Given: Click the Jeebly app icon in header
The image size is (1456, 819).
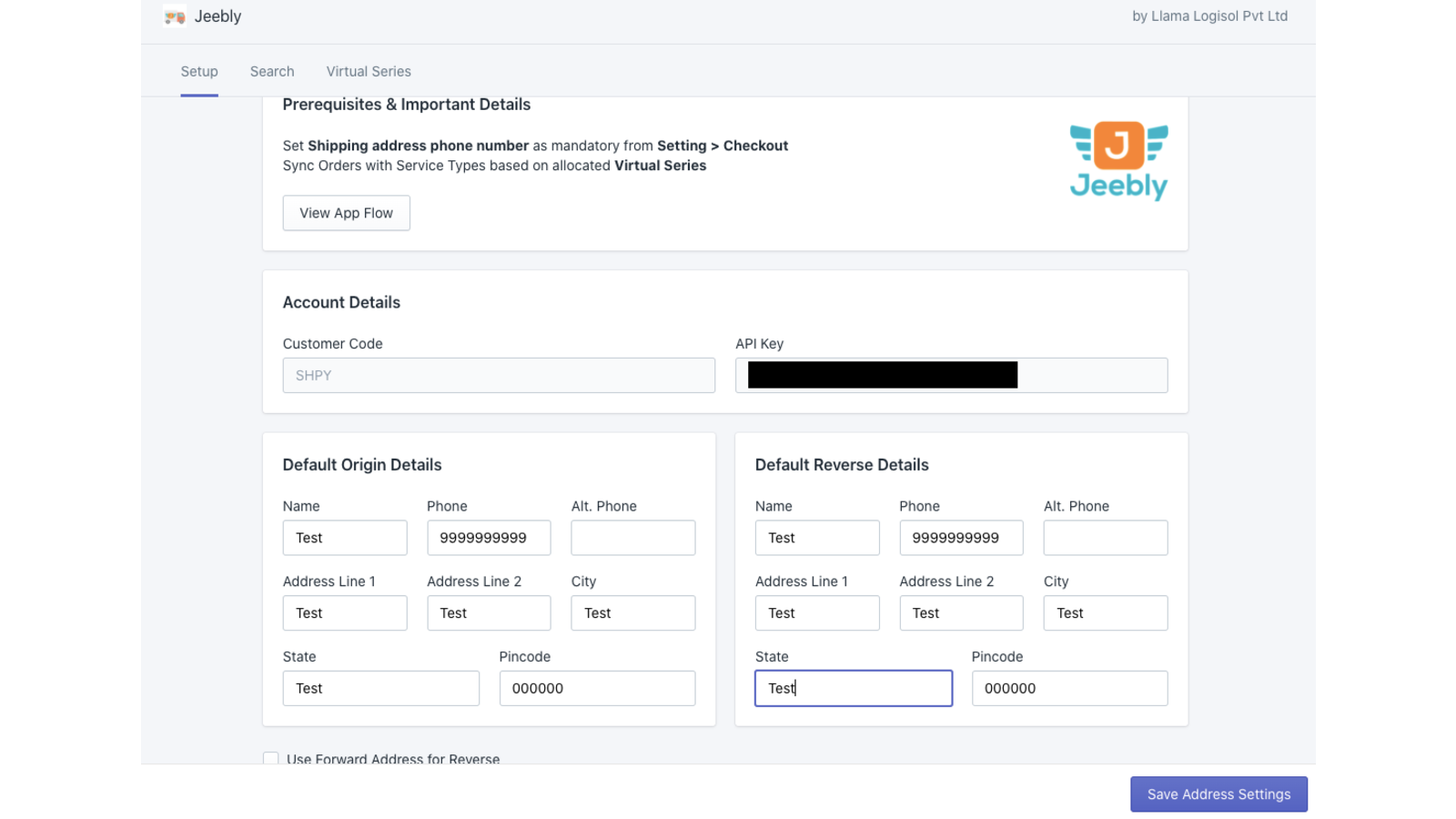Looking at the screenshot, I should pyautogui.click(x=173, y=15).
